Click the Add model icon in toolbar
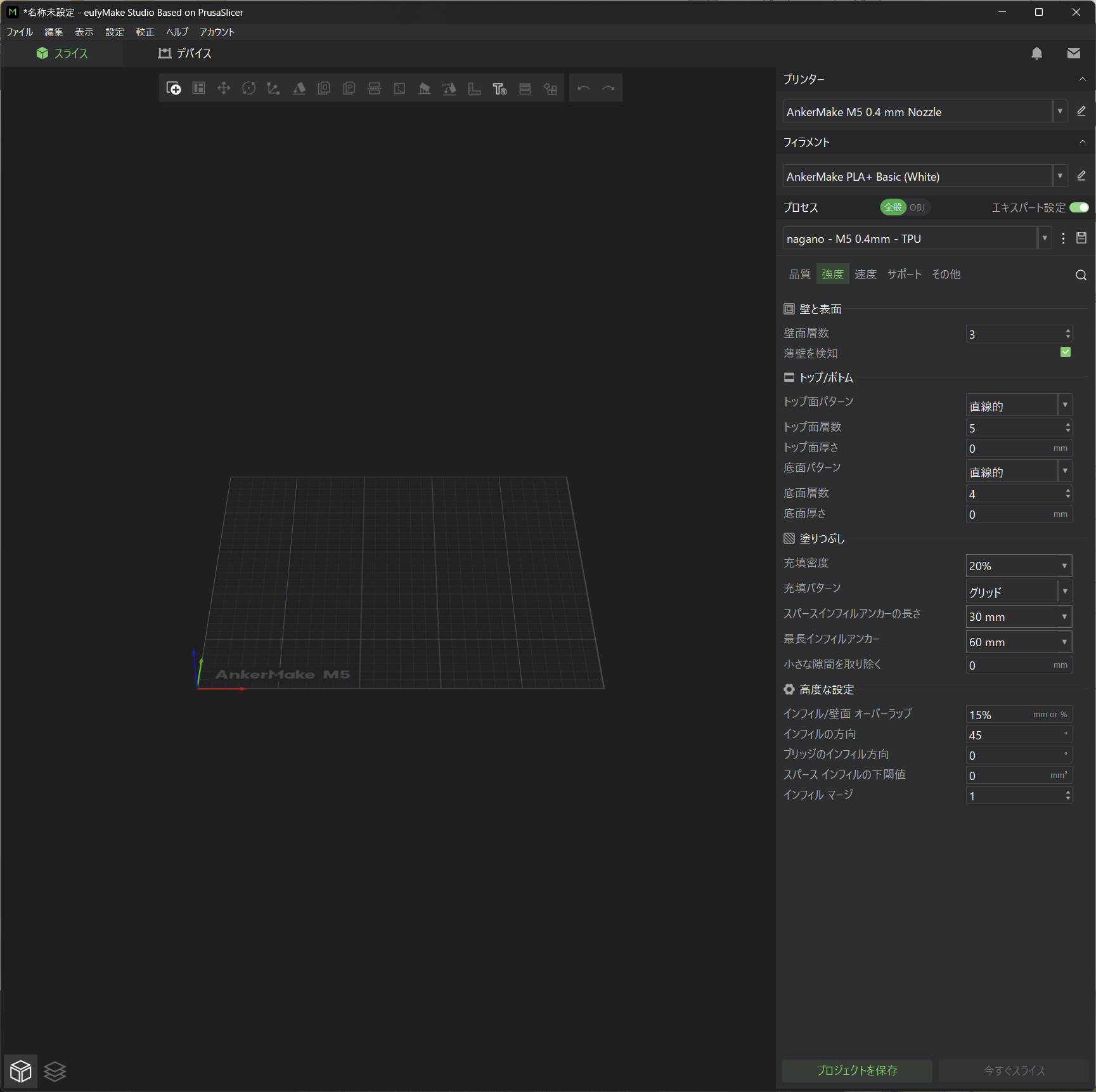This screenshot has height=1092, width=1096. click(x=173, y=89)
